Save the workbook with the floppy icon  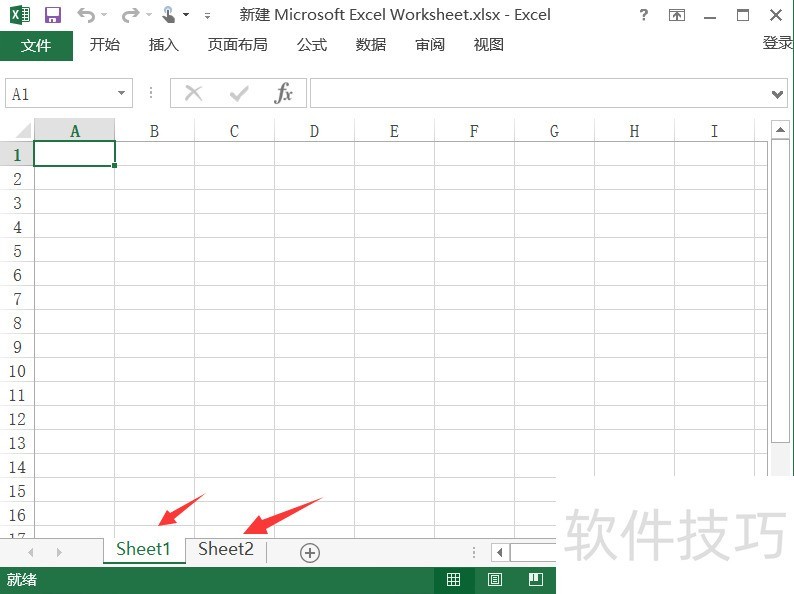click(x=53, y=15)
